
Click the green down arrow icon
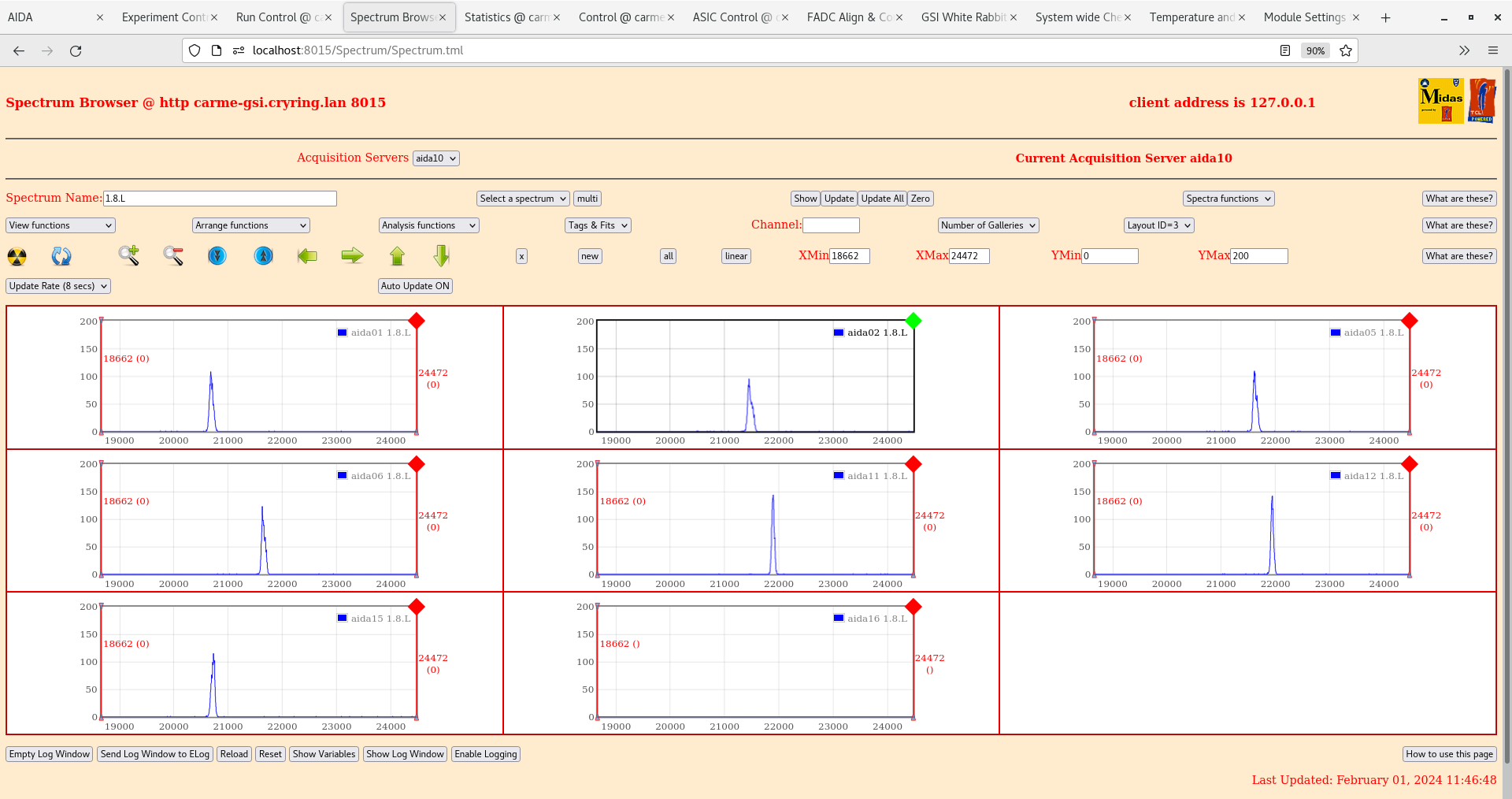point(441,256)
